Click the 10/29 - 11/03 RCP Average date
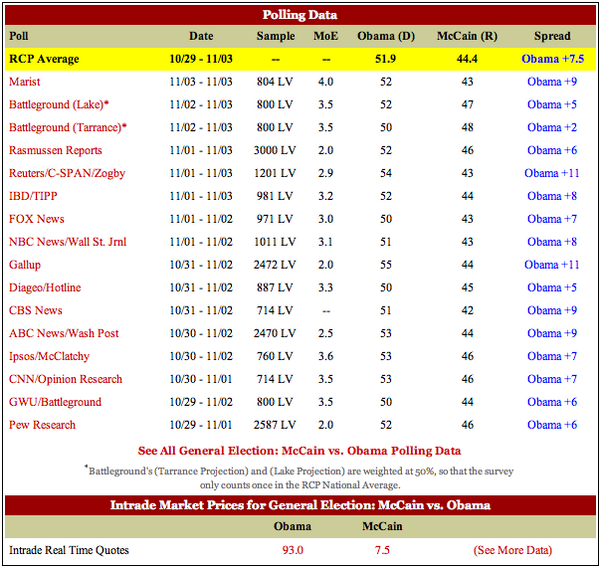Viewport: 600px width, 567px height. pos(201,59)
